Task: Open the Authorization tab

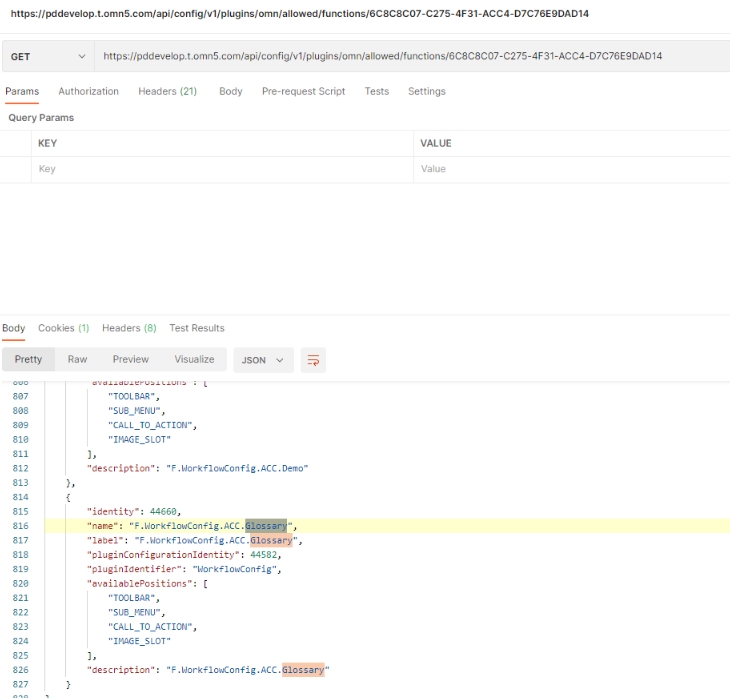Action: 88,91
